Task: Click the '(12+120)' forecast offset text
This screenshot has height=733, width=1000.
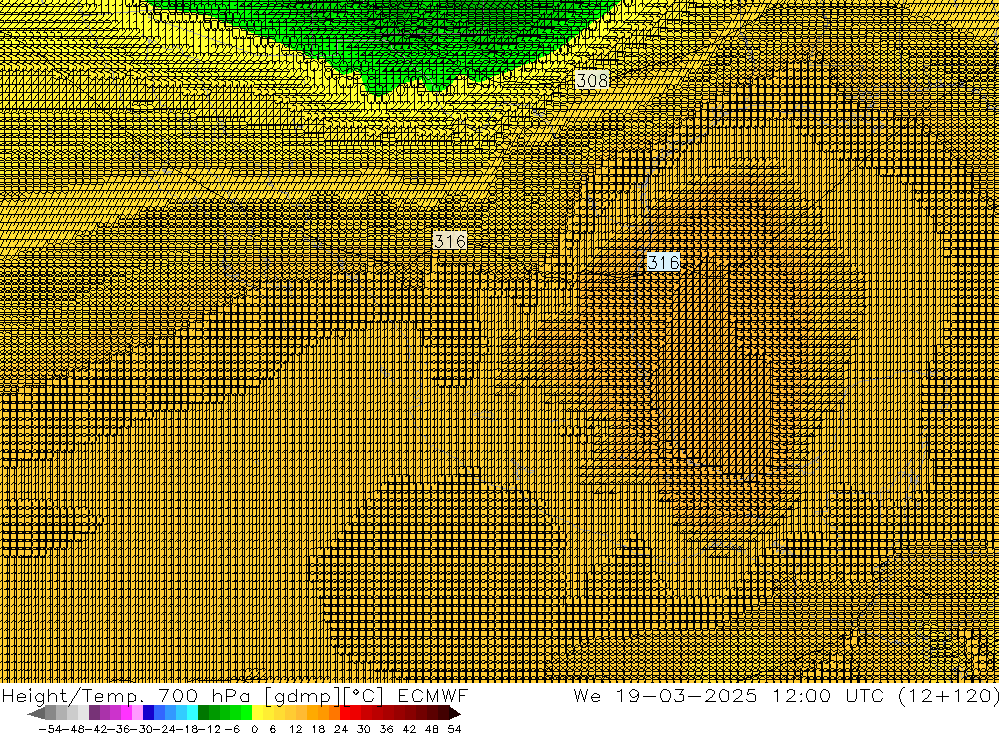Action: [x=948, y=696]
